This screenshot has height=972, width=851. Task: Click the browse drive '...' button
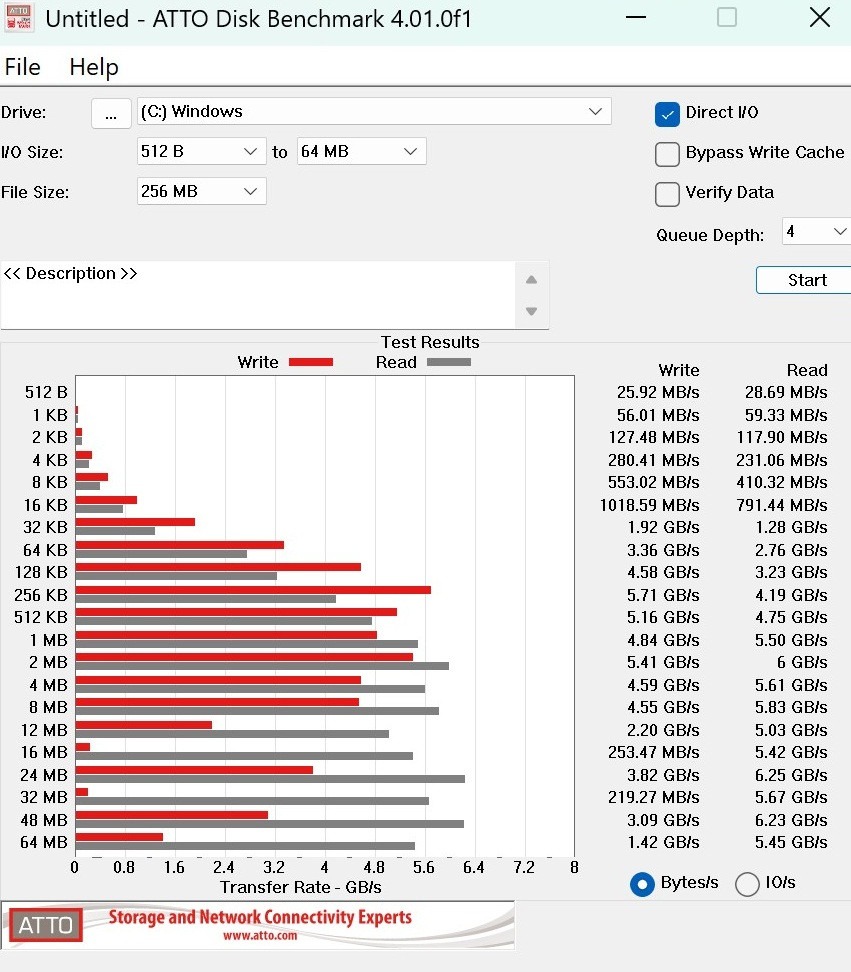coord(111,113)
